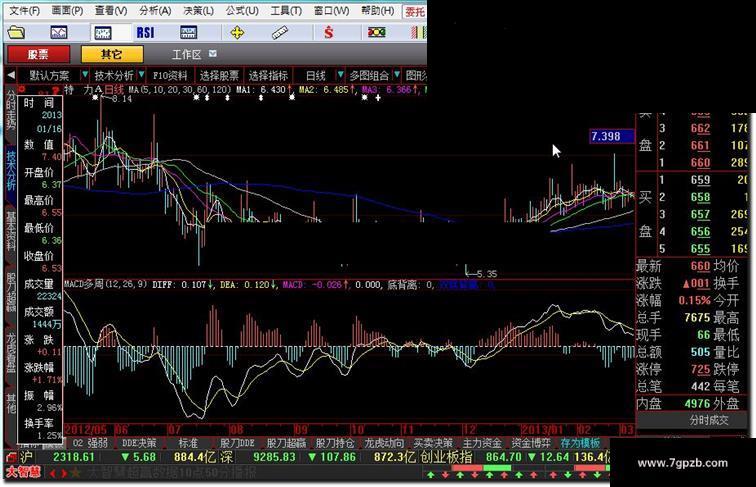Open the 工具(T) menu
This screenshot has width=756, height=487.
point(286,10)
